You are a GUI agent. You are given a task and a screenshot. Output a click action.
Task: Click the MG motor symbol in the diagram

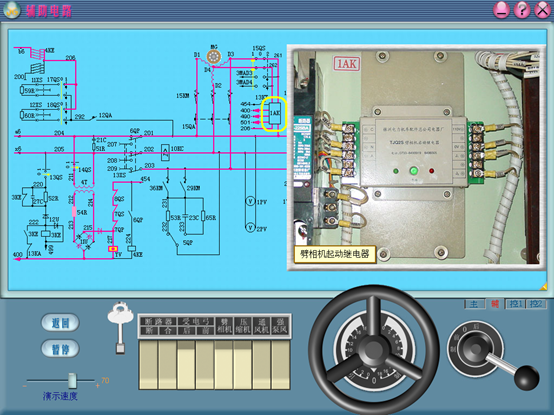(214, 56)
